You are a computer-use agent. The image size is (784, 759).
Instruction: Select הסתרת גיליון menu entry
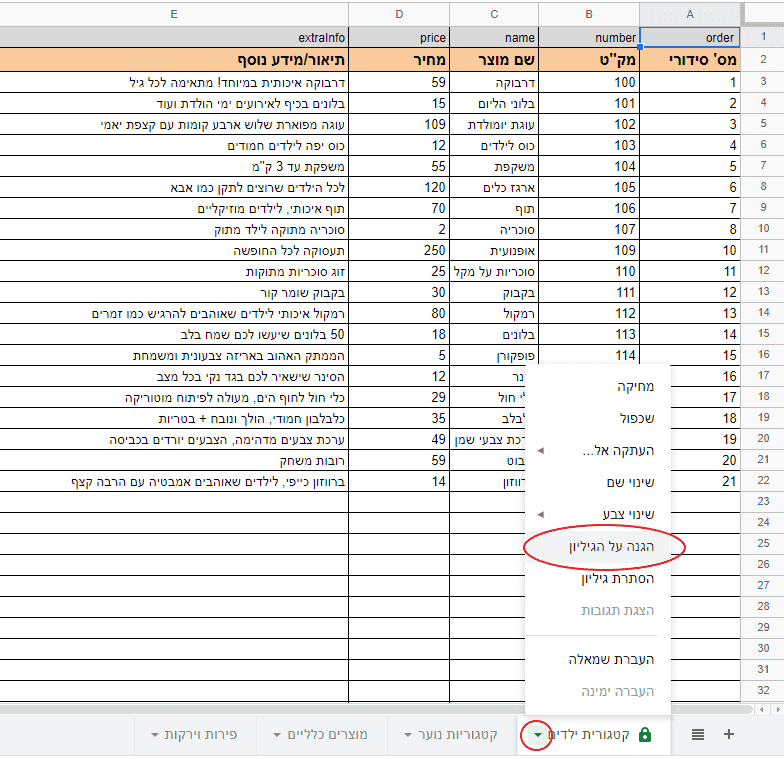(598, 578)
